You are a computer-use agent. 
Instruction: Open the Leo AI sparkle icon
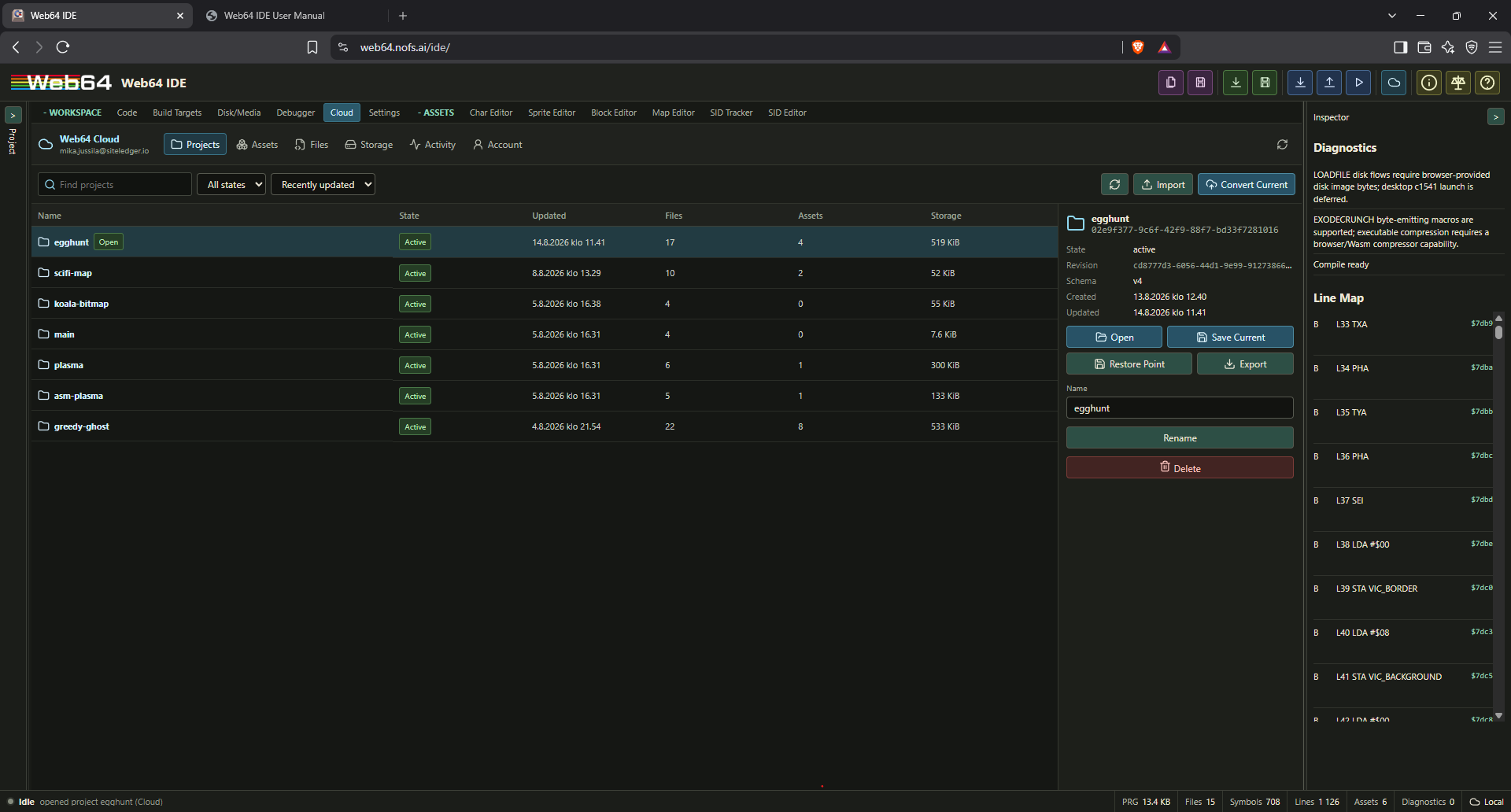(x=1447, y=47)
